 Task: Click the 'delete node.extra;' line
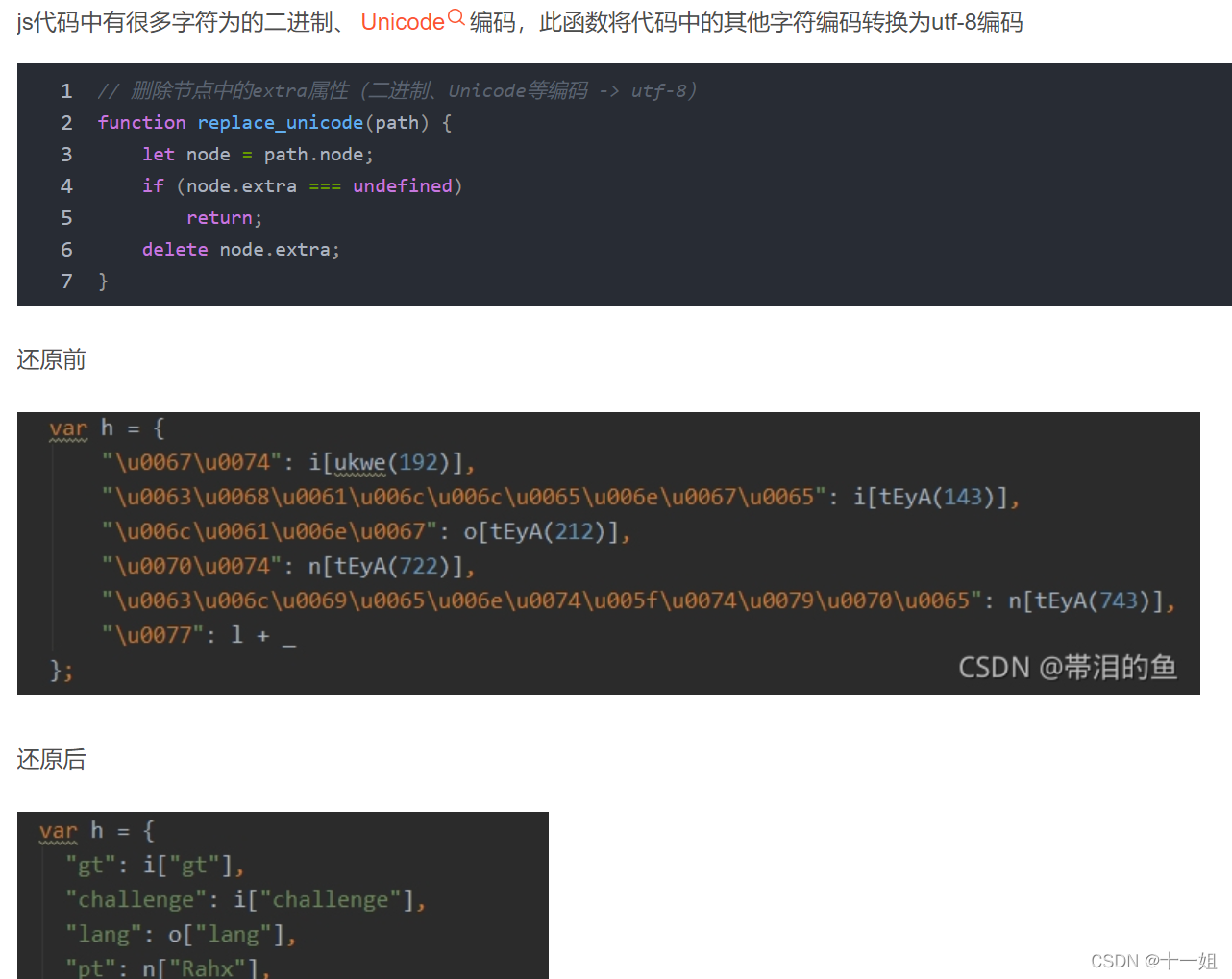pyautogui.click(x=241, y=249)
